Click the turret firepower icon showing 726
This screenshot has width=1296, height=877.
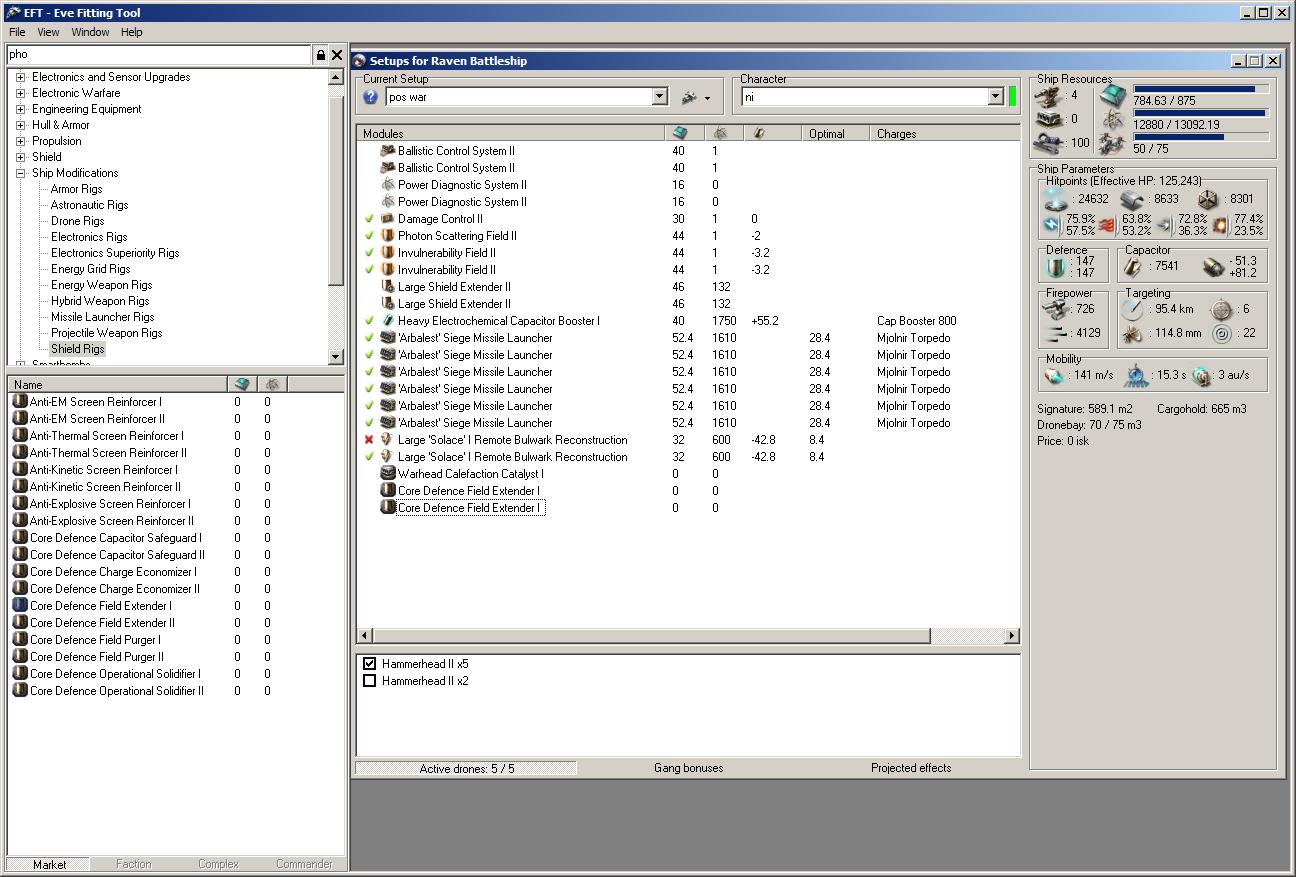1055,309
